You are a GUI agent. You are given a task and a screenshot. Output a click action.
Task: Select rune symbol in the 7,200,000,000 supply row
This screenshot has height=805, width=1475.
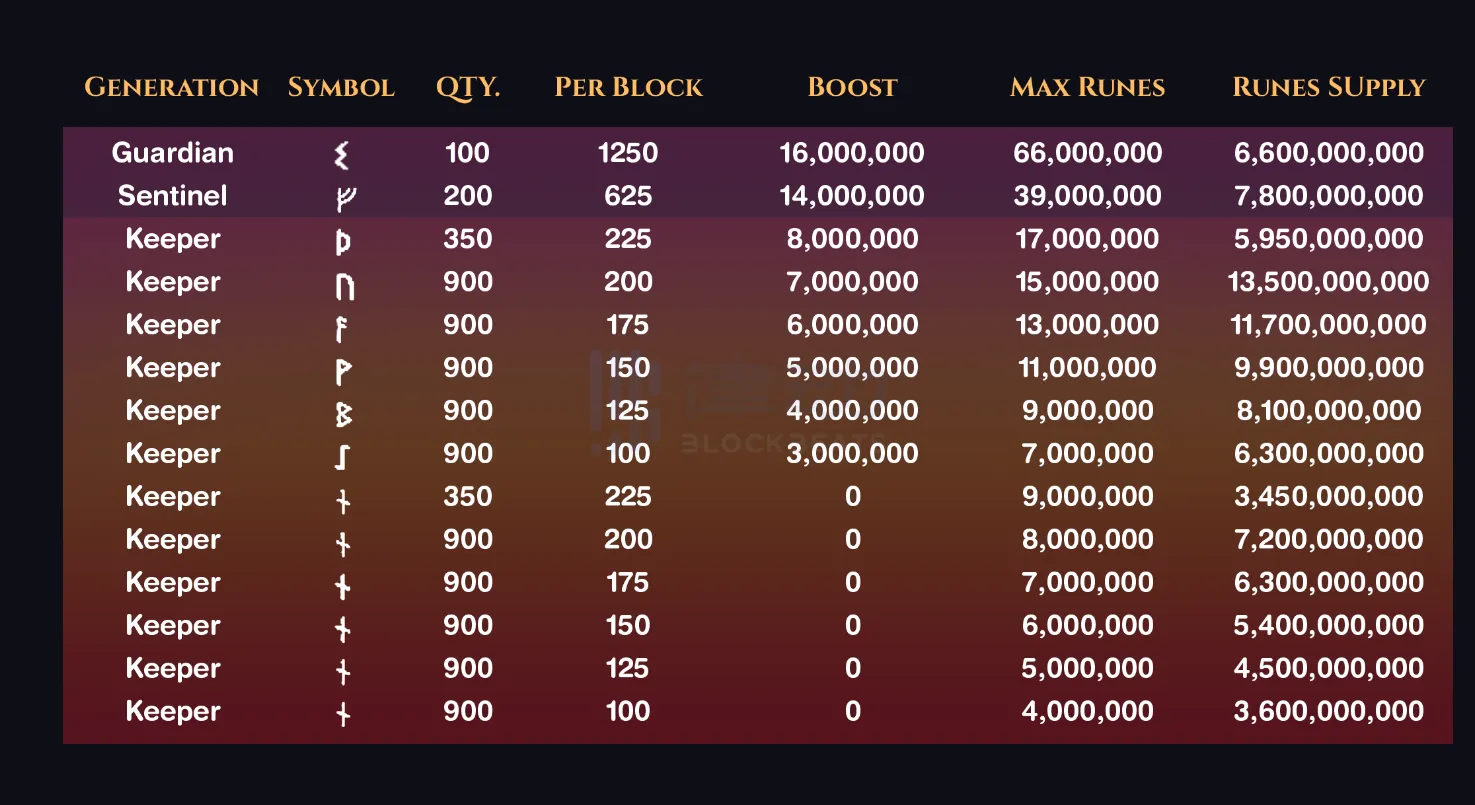click(x=342, y=543)
